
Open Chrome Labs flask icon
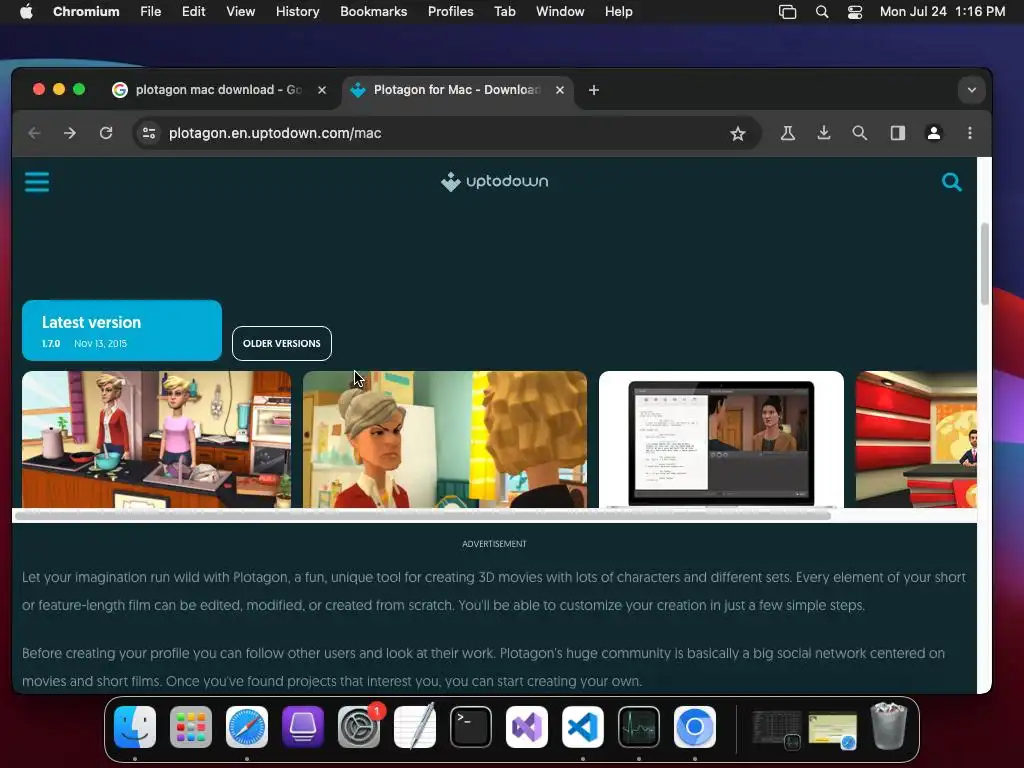click(x=788, y=133)
